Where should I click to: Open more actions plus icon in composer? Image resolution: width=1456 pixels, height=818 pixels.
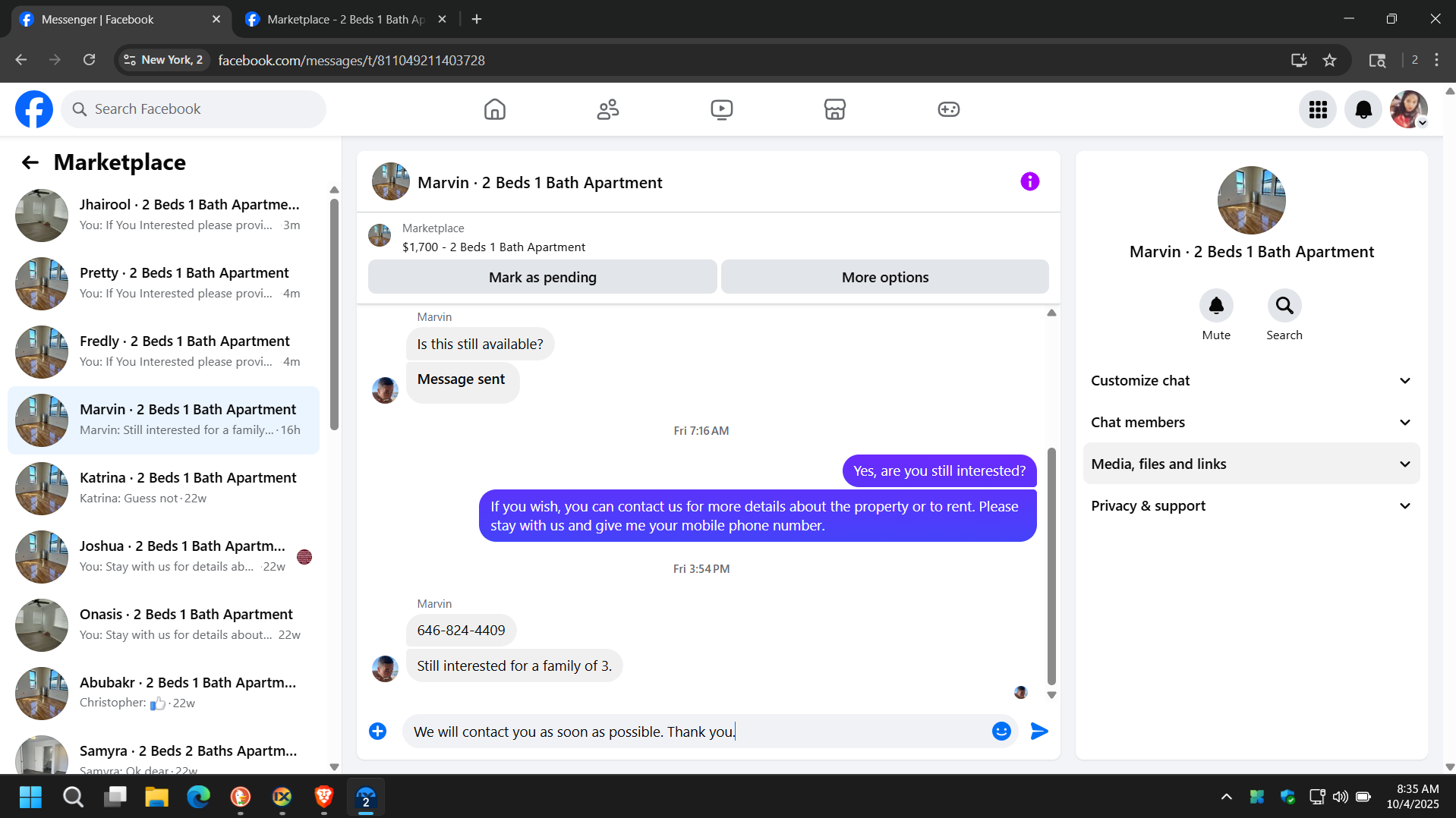tap(377, 731)
